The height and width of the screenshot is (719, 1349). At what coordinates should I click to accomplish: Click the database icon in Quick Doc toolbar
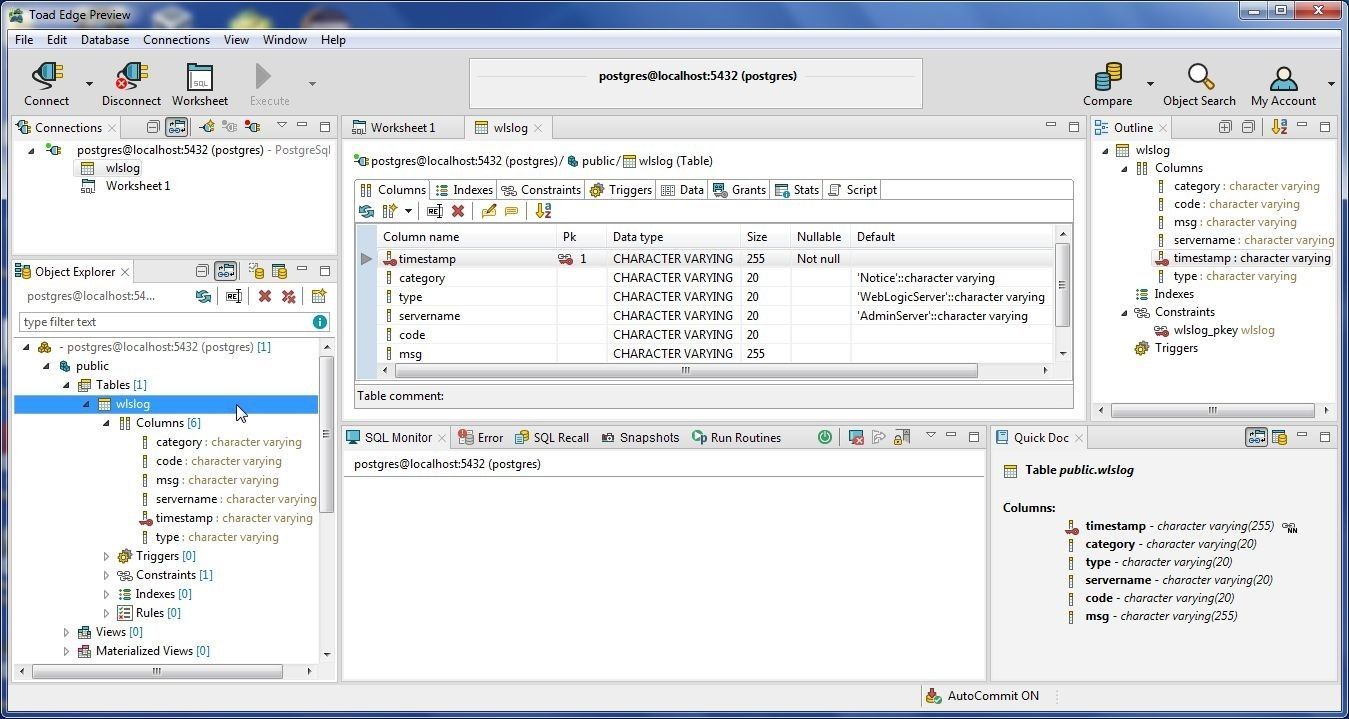[x=1279, y=437]
